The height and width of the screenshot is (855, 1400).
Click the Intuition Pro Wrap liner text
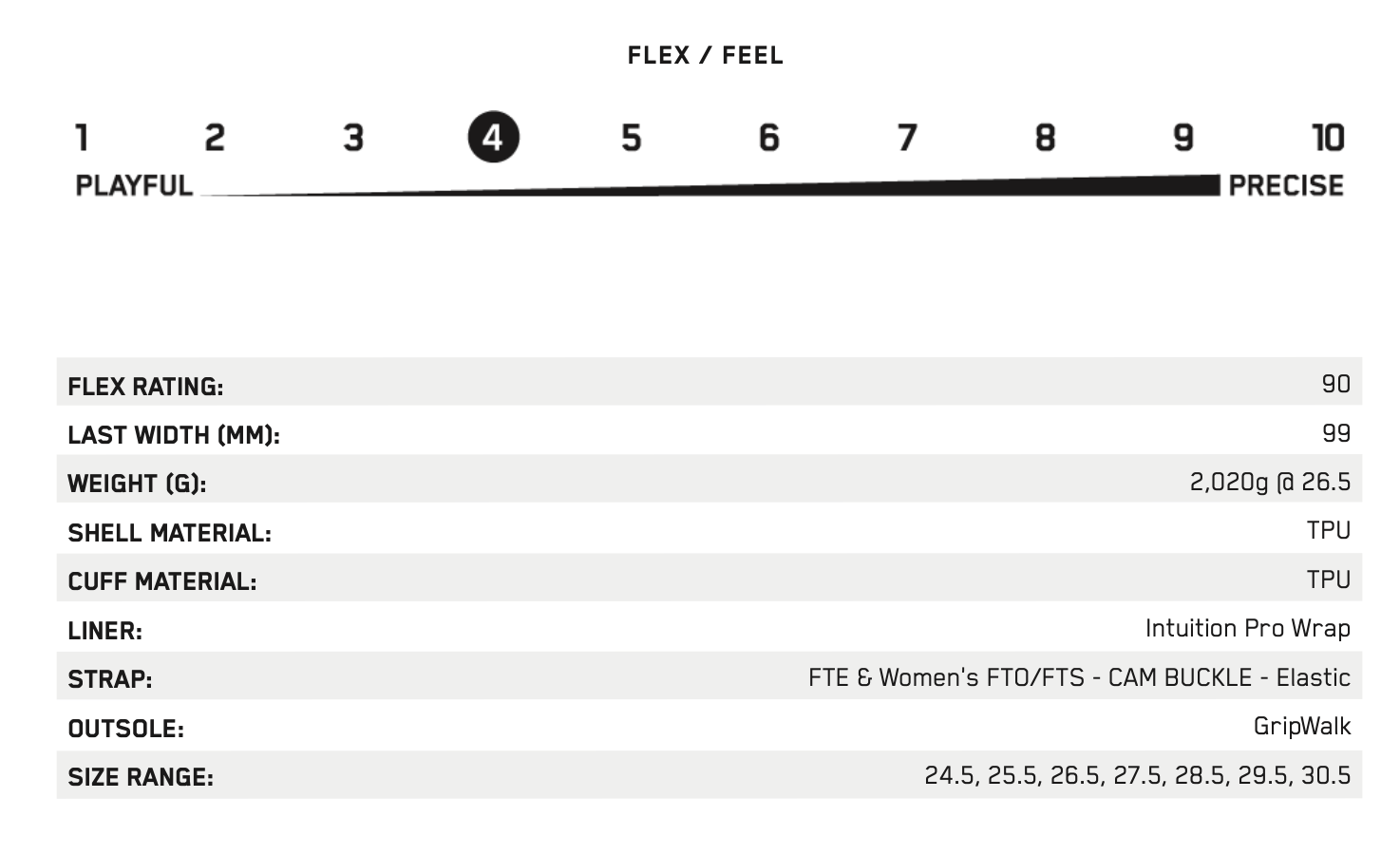(1247, 628)
